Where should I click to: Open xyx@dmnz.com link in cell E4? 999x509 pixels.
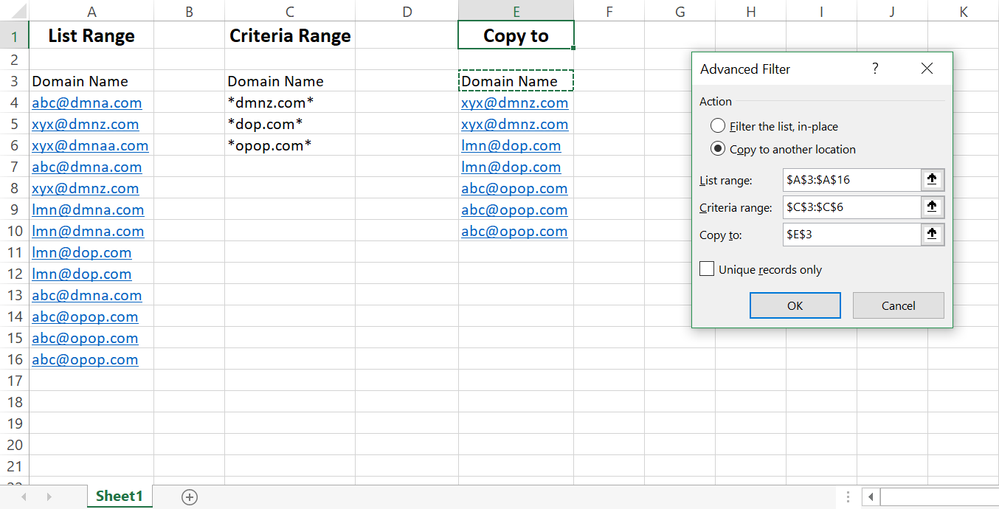click(515, 103)
